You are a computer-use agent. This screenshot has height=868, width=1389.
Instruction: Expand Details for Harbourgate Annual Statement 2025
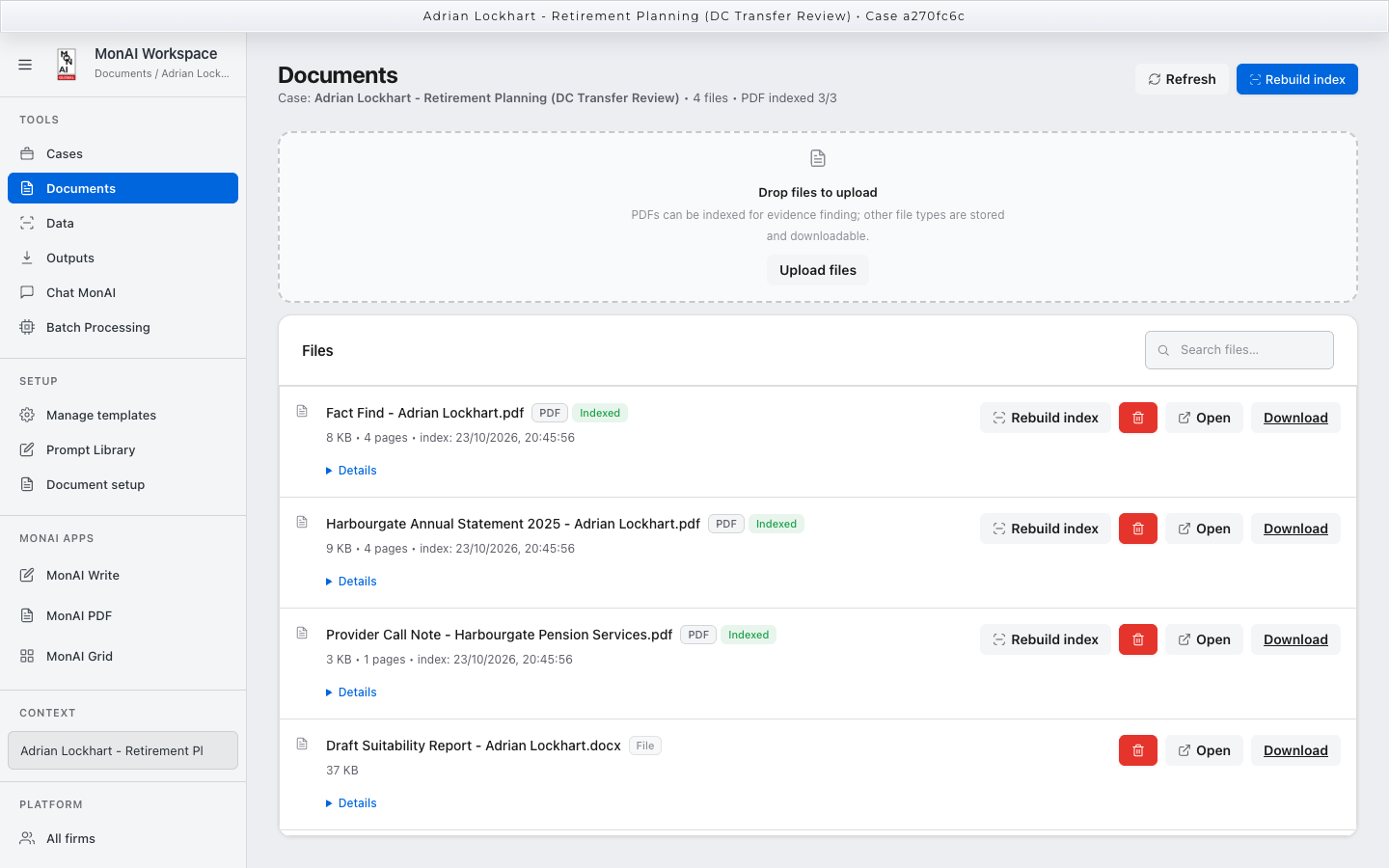pyautogui.click(x=351, y=582)
